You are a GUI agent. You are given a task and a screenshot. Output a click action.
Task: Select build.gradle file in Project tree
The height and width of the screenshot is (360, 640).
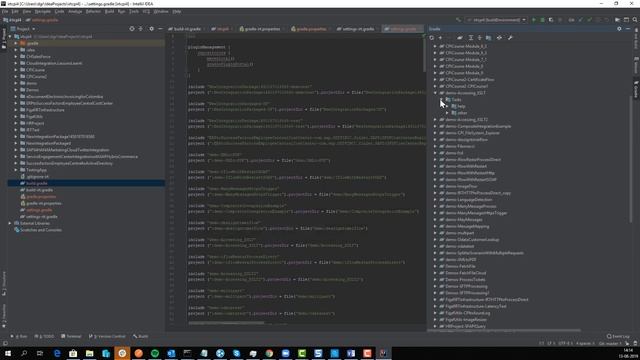coord(36,183)
